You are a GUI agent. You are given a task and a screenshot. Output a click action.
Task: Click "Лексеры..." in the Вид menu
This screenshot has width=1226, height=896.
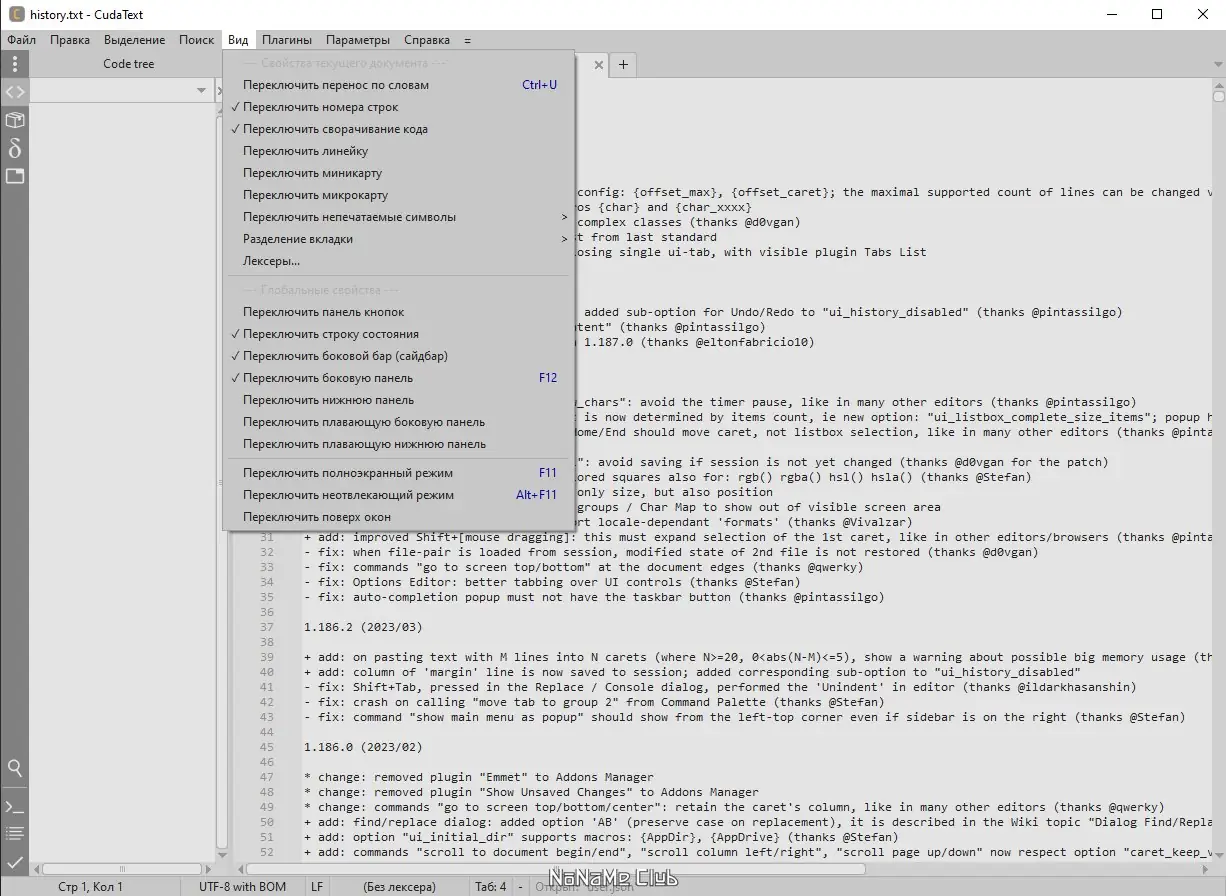pyautogui.click(x=272, y=260)
